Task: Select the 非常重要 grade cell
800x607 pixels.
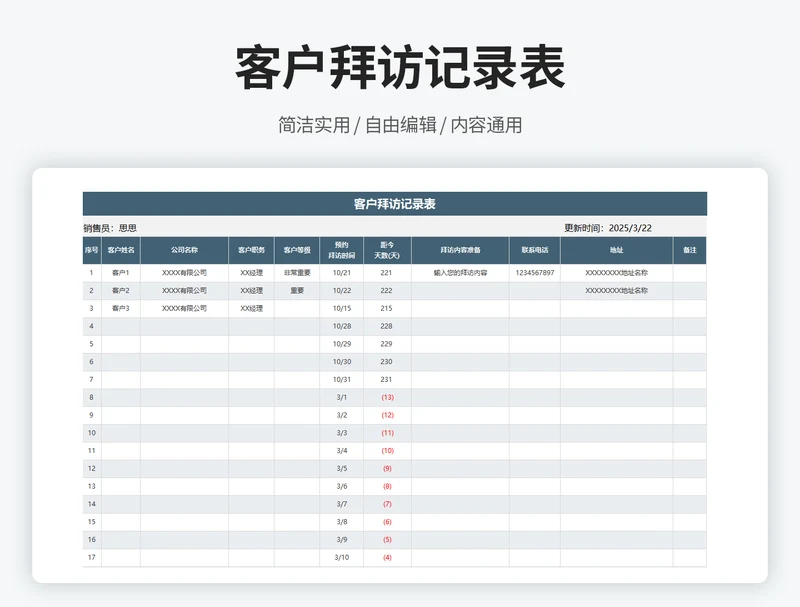Action: pos(297,273)
